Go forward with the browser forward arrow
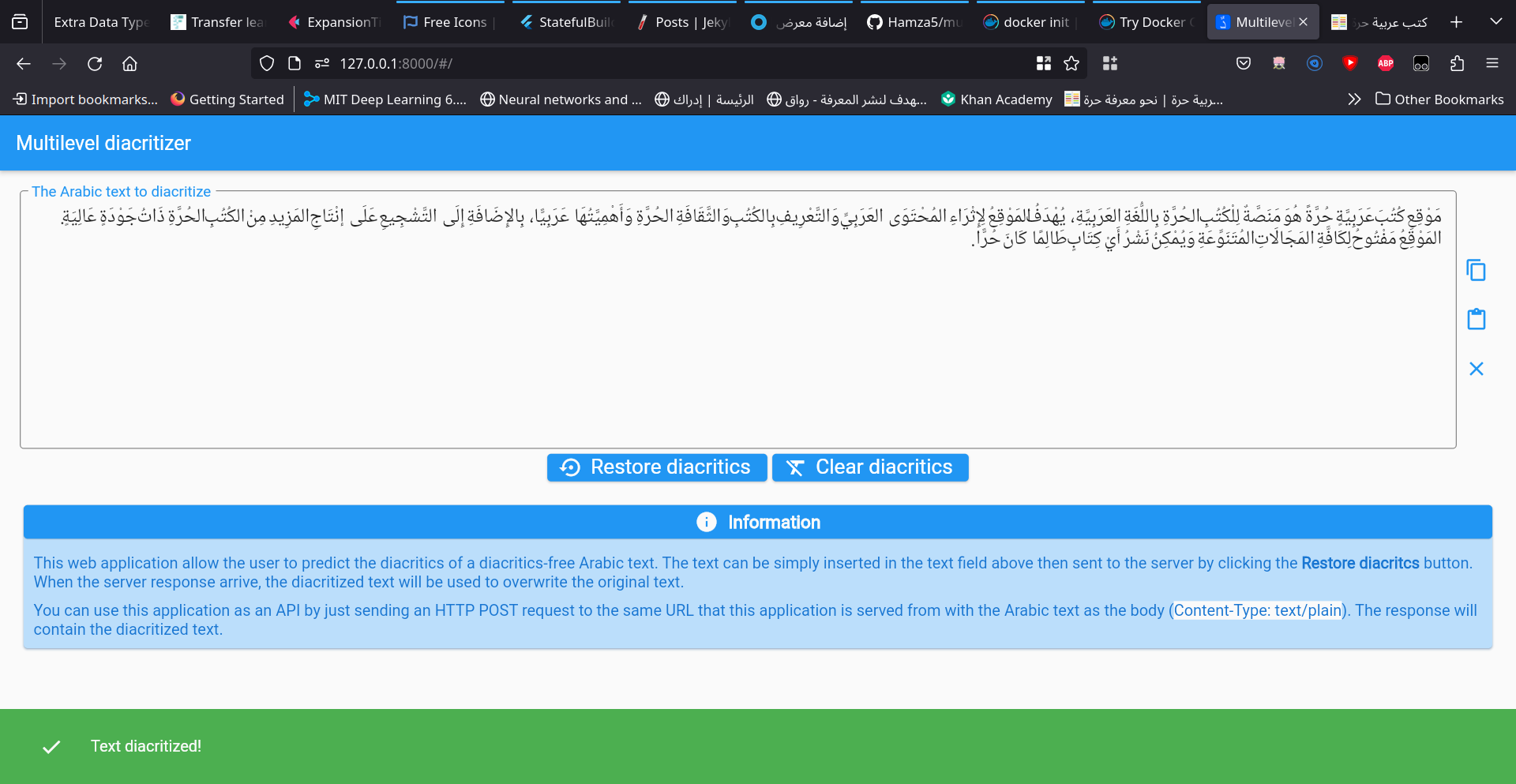 pyautogui.click(x=59, y=64)
